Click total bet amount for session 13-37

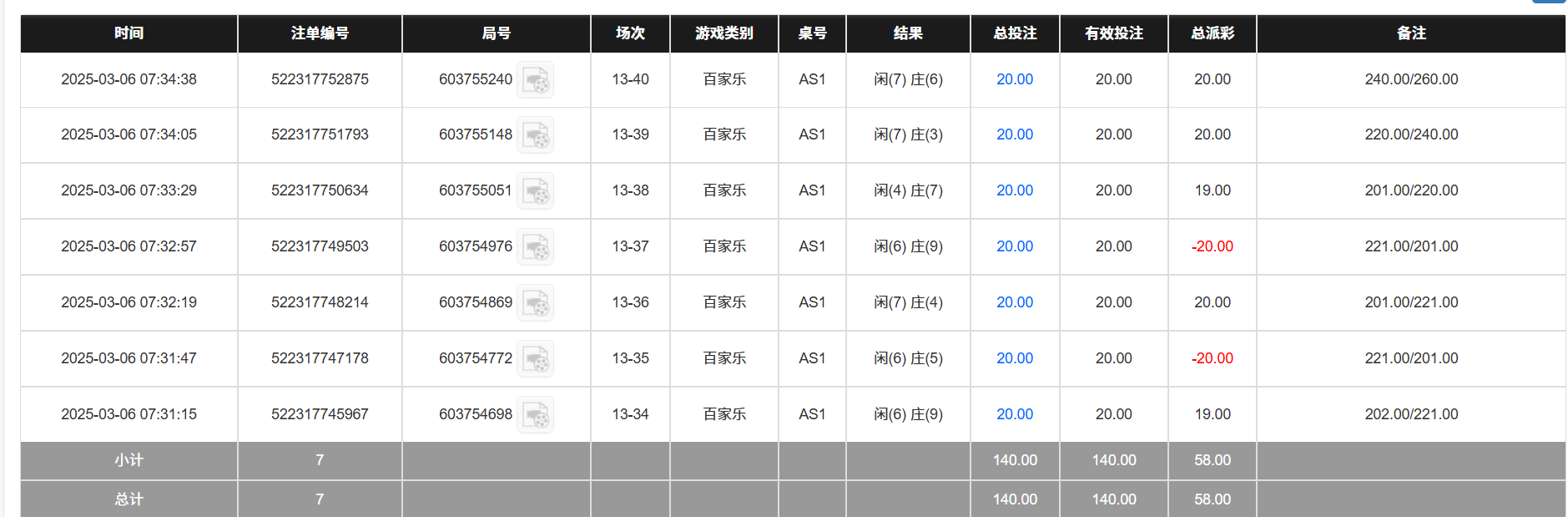click(1014, 246)
